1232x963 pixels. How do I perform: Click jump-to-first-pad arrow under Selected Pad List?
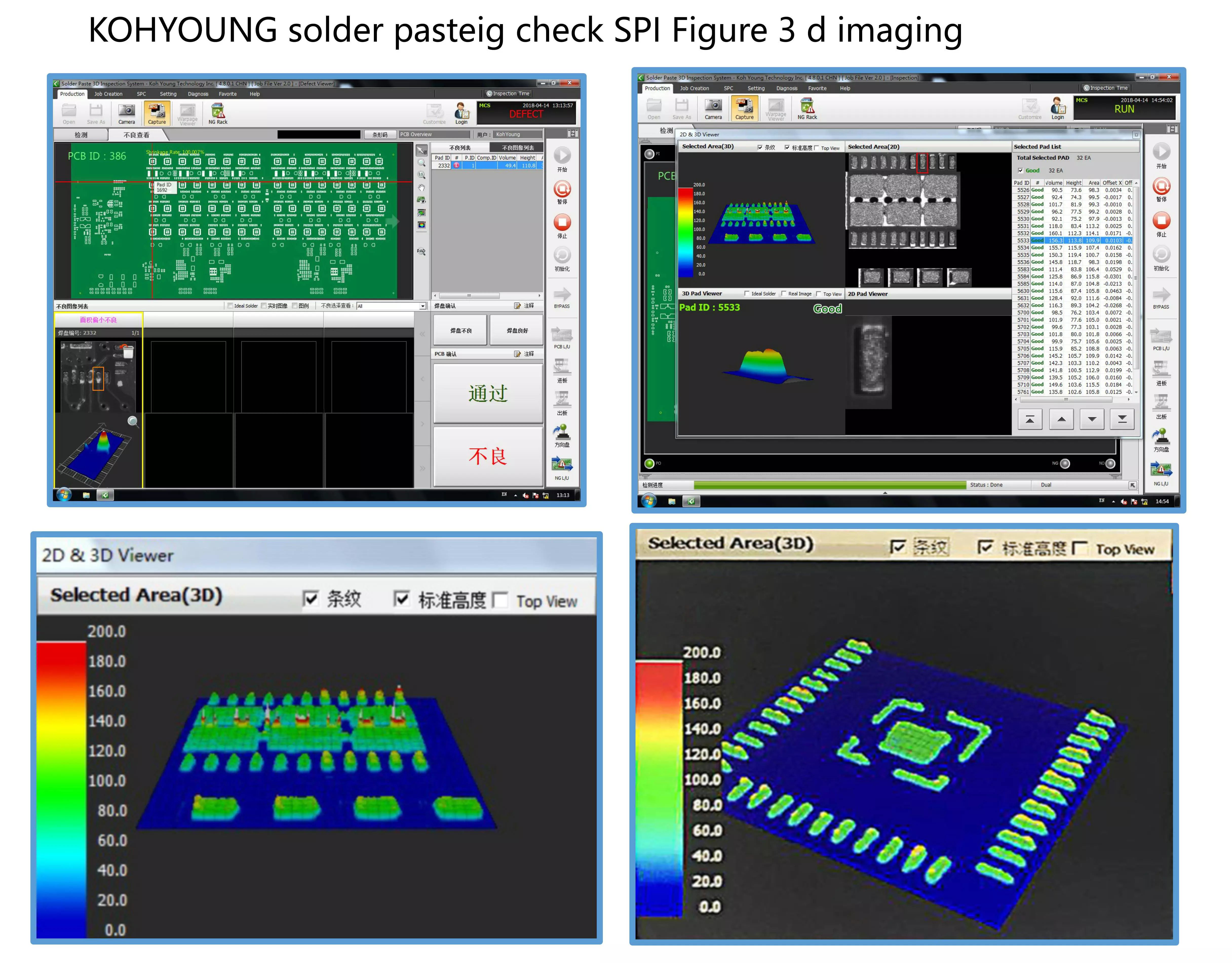(1030, 419)
